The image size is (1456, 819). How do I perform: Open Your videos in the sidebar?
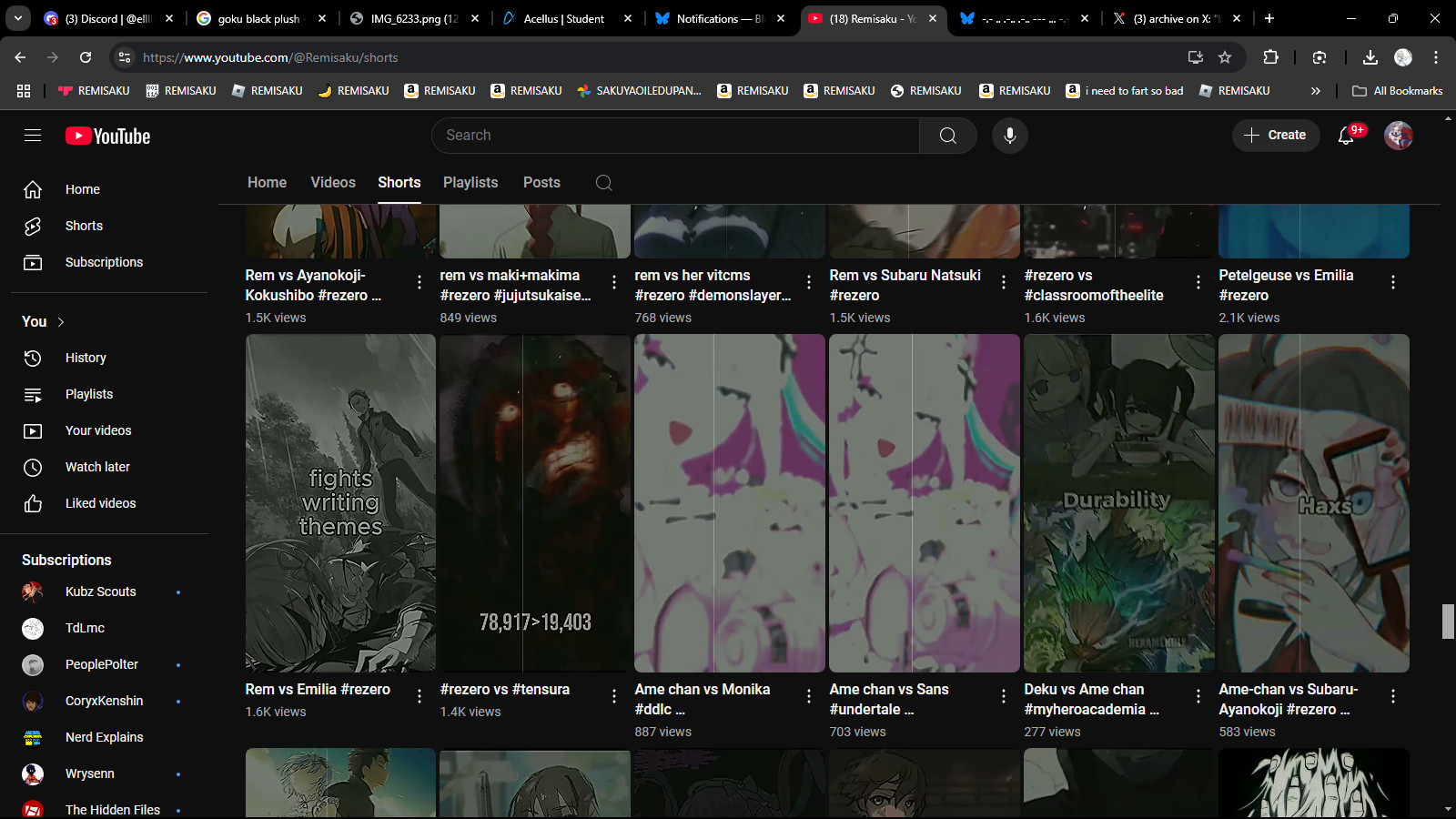[109, 430]
